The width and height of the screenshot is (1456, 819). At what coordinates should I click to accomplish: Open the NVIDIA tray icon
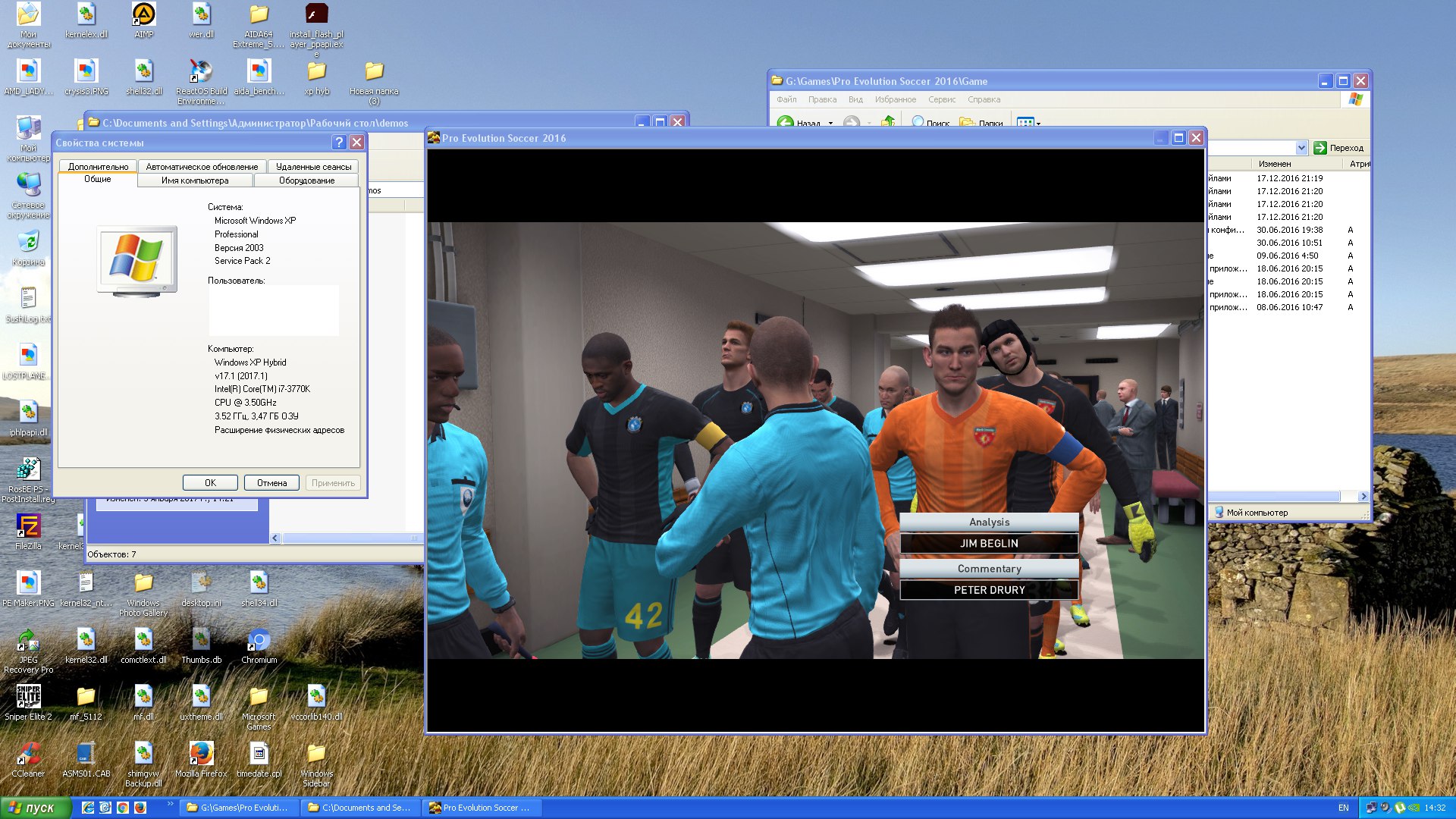(1414, 808)
